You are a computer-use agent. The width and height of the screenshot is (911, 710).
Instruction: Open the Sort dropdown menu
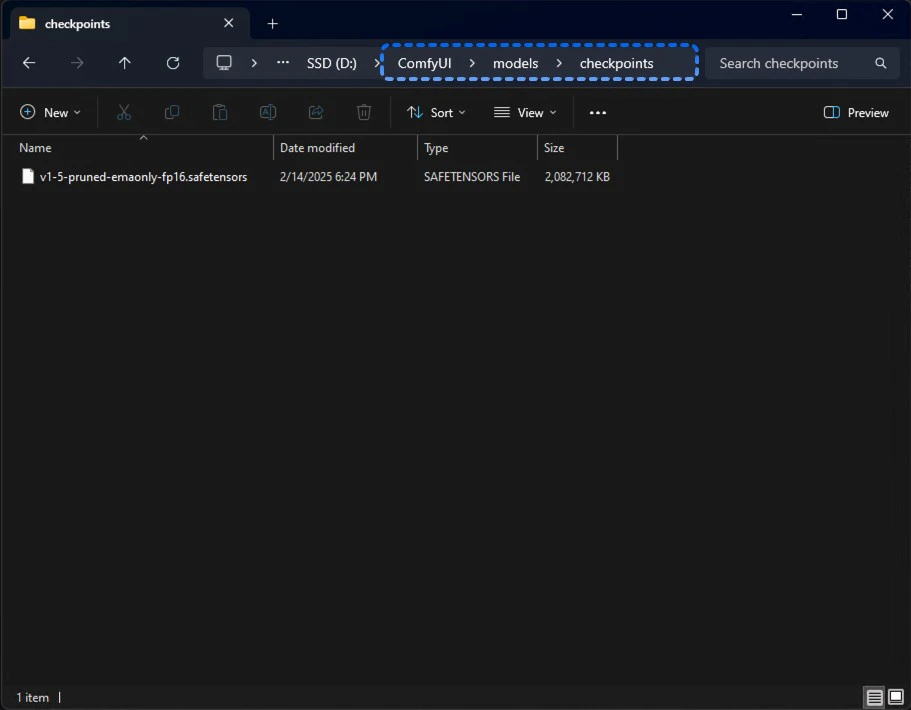point(436,112)
